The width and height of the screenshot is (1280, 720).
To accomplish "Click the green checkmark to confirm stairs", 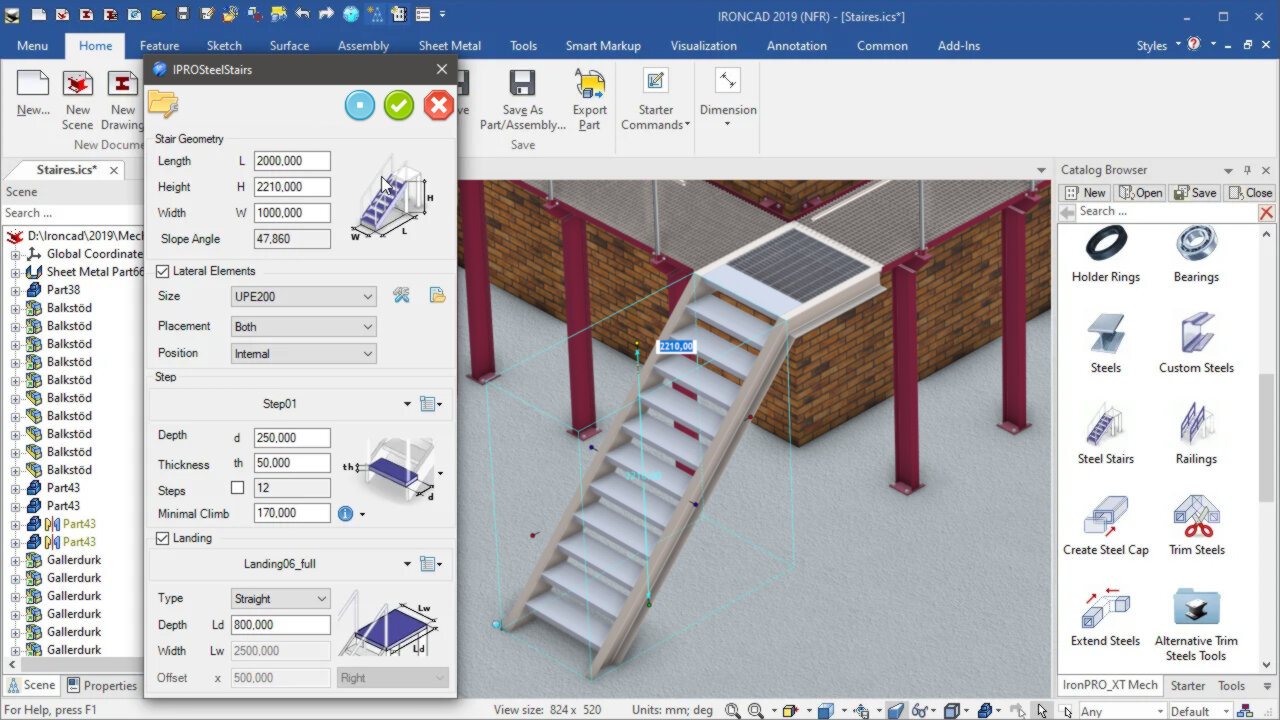I will [x=399, y=105].
